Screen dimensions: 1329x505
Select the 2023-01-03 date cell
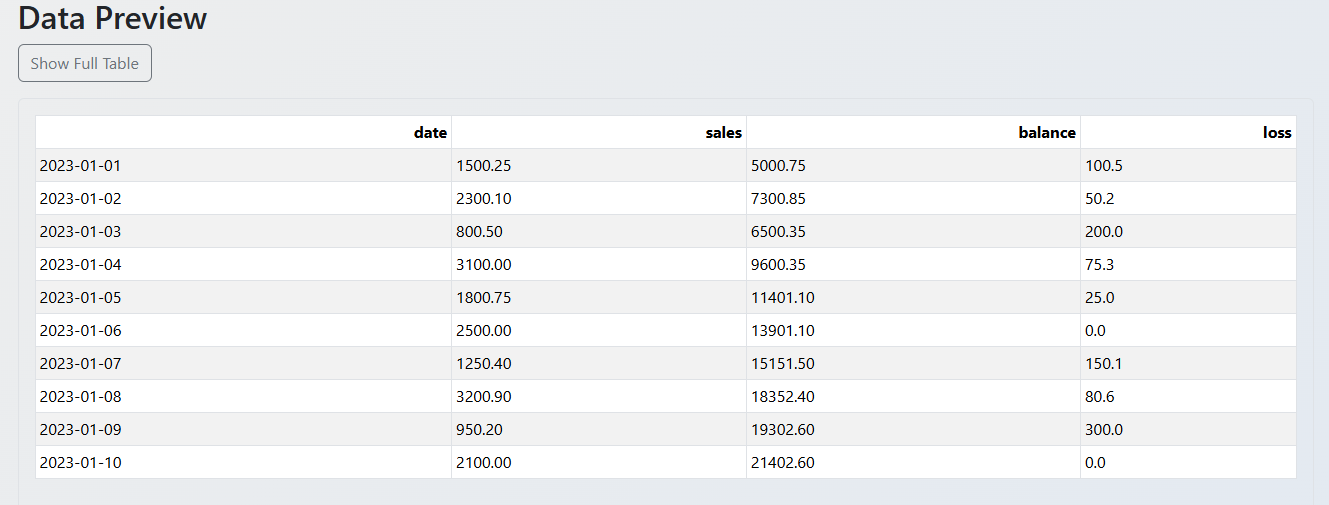pyautogui.click(x=243, y=231)
